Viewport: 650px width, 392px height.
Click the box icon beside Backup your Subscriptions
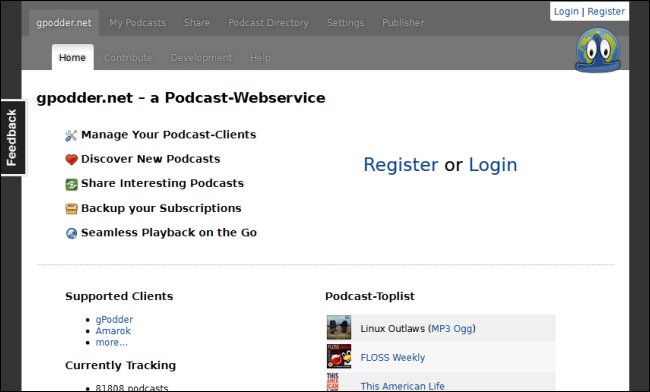(x=71, y=209)
